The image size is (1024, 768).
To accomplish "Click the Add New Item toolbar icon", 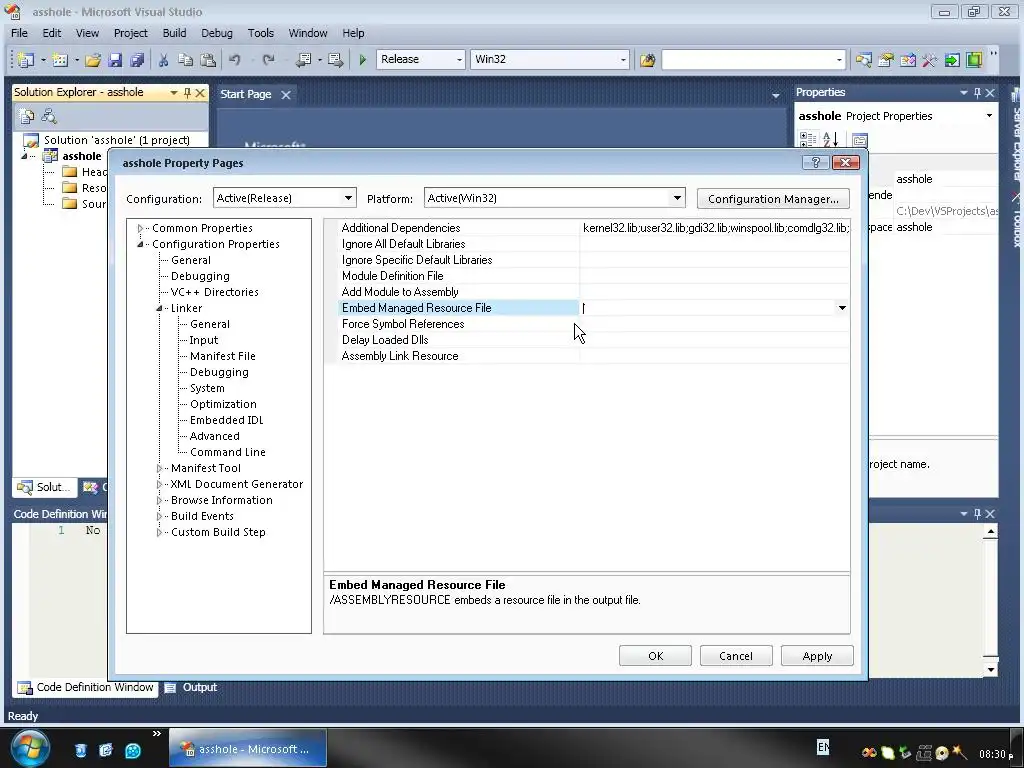I will (60, 59).
